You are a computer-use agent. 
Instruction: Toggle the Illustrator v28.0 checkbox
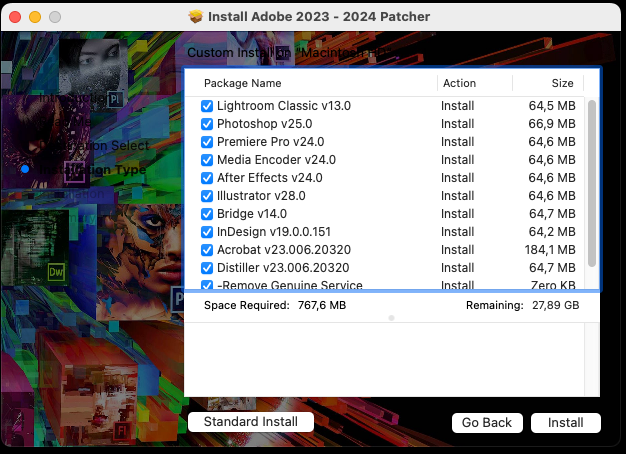coord(207,196)
